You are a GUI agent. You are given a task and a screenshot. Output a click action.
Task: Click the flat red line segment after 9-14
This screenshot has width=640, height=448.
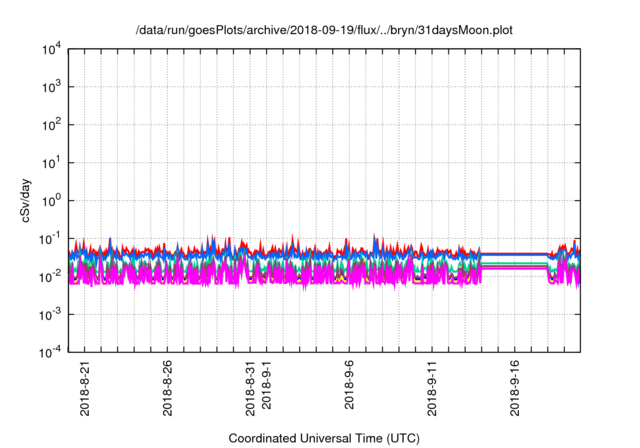tap(515, 253)
